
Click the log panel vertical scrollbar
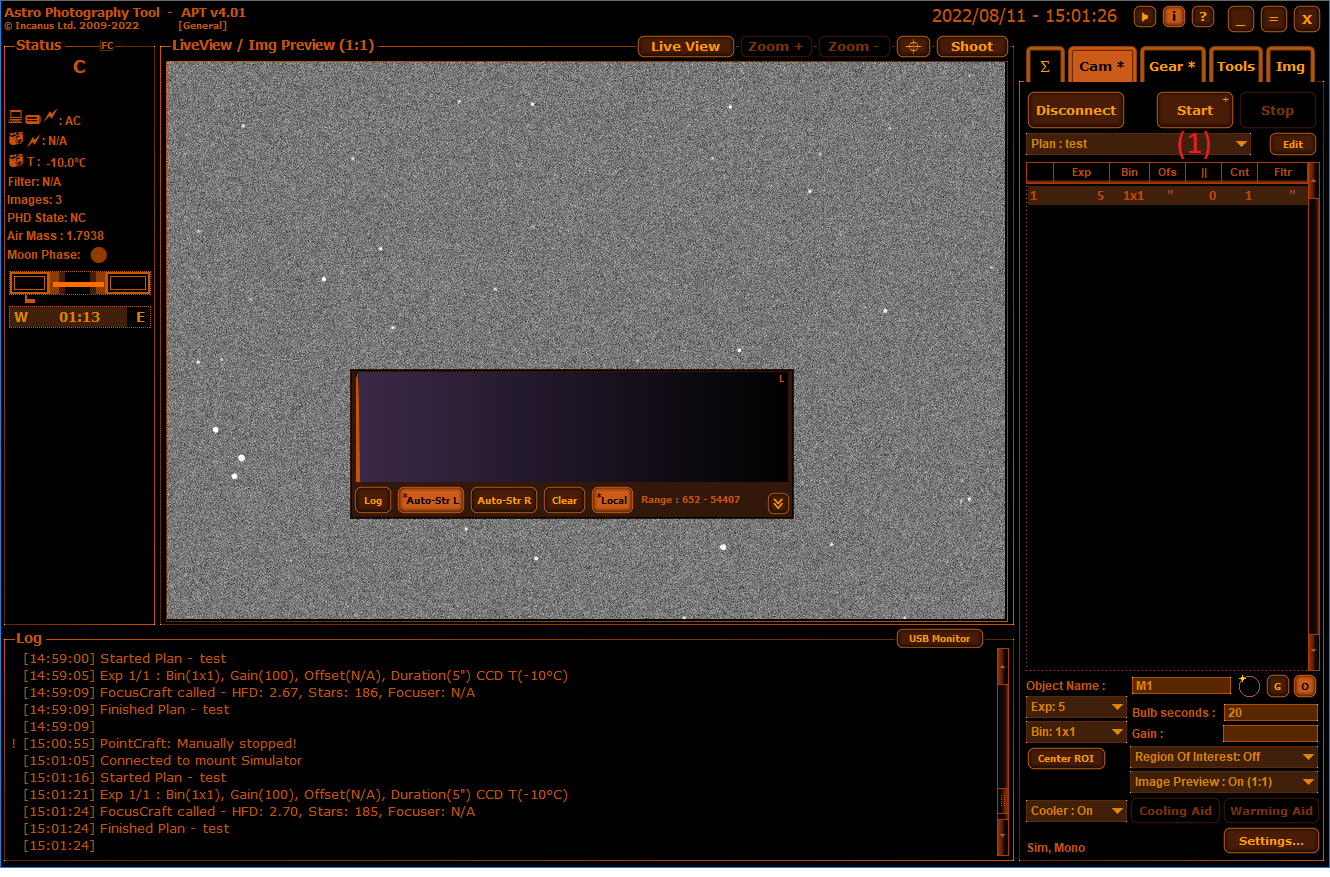(x=1003, y=750)
